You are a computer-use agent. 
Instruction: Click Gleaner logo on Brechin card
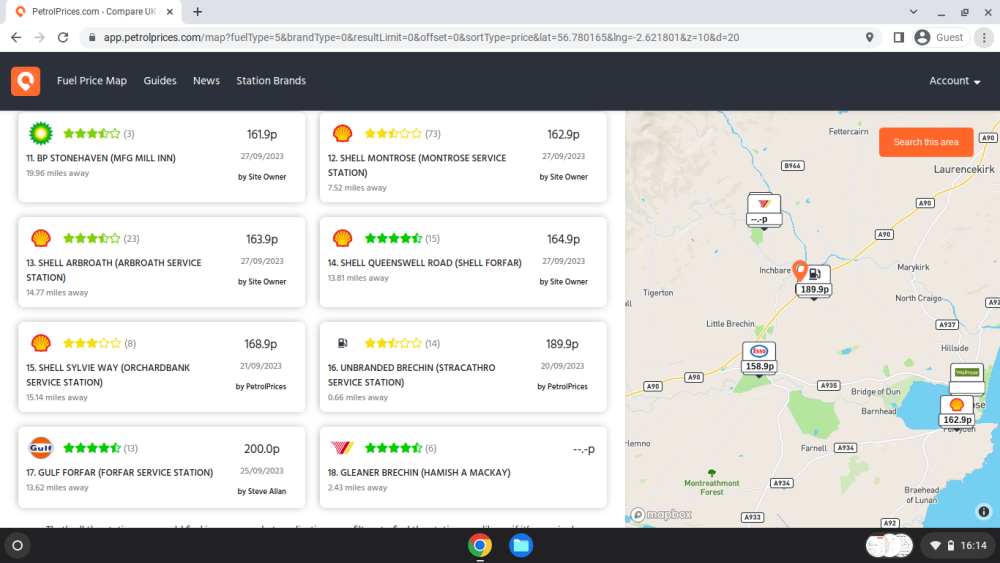point(342,448)
